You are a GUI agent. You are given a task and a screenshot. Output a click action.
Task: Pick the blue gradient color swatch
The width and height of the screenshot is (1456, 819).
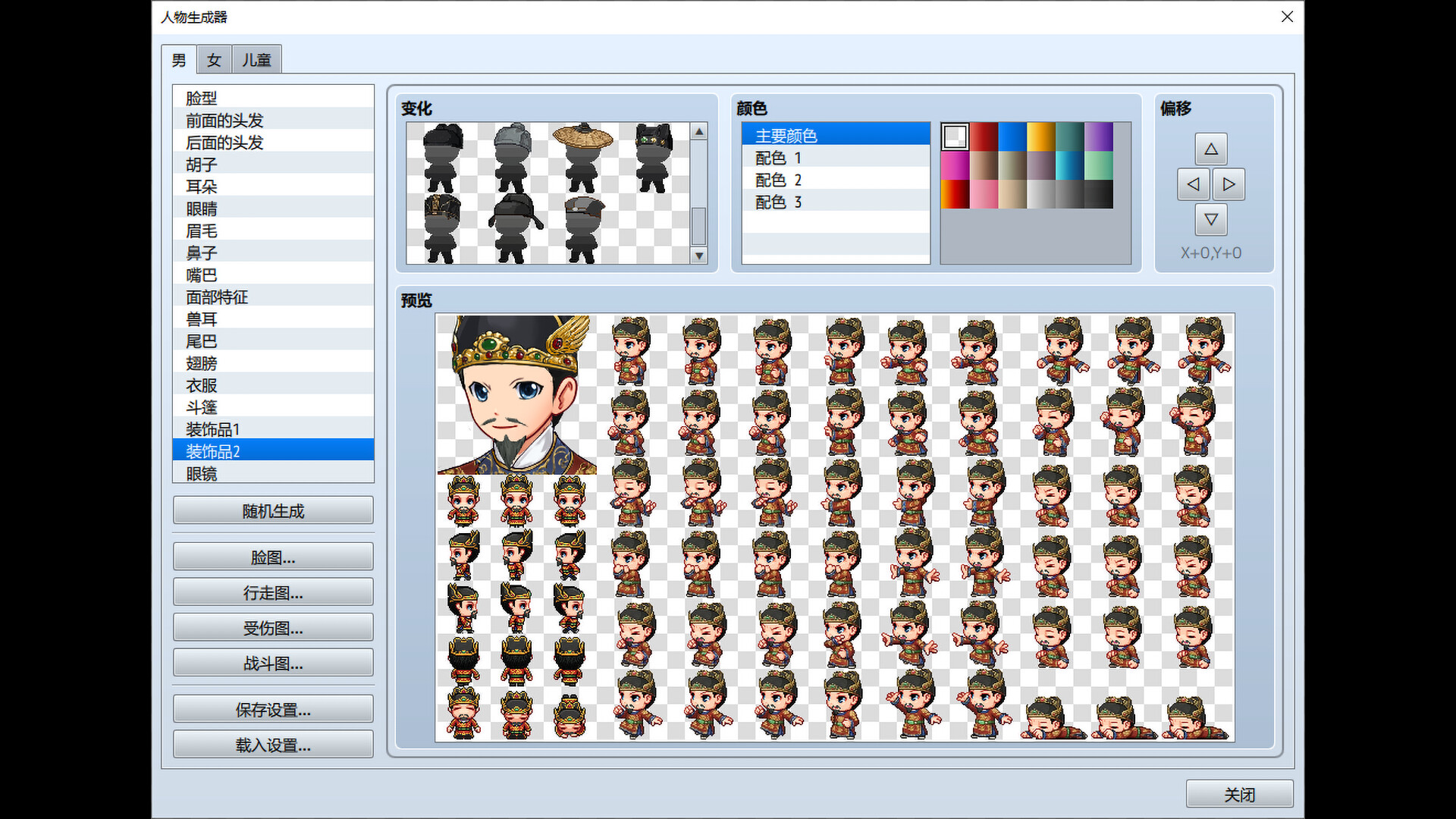click(1011, 136)
